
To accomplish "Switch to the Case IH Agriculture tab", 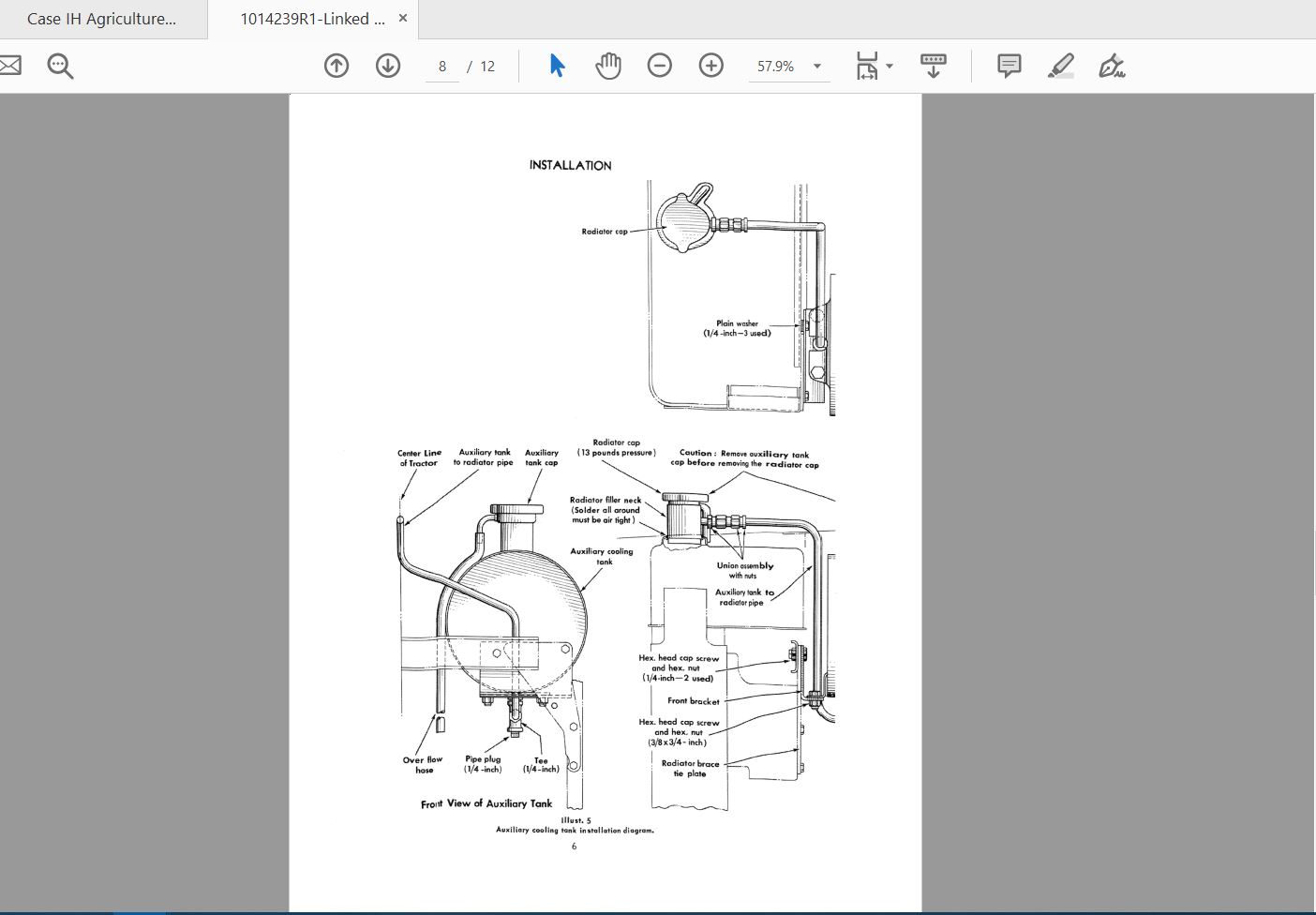I will pos(102,19).
